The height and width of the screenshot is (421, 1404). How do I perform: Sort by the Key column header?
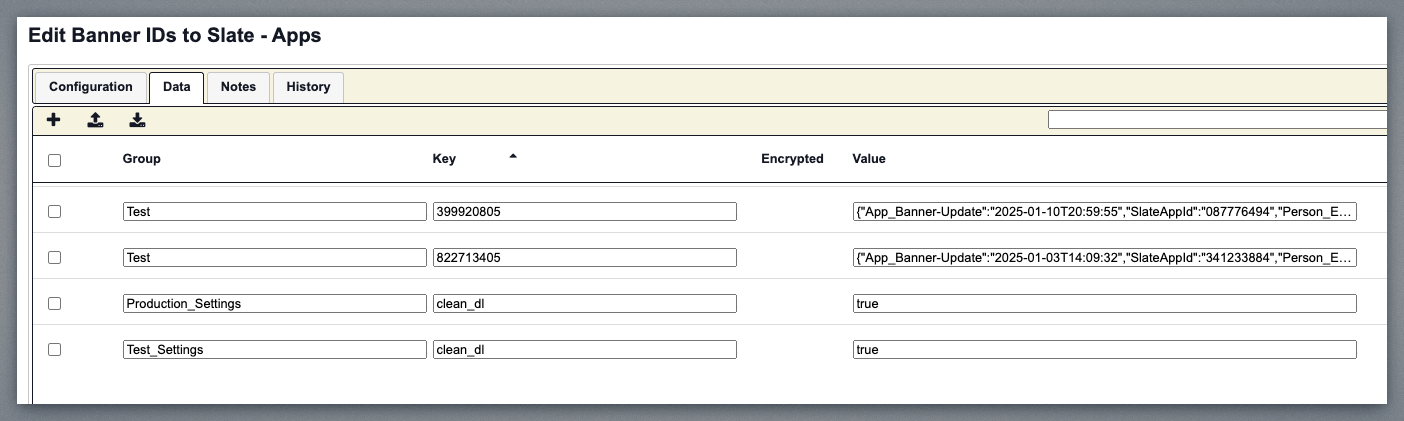click(x=444, y=159)
